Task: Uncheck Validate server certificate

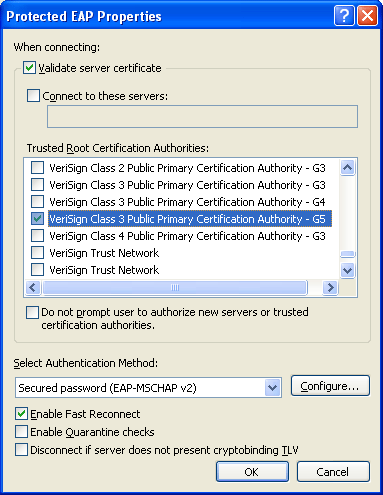Action: coord(29,68)
